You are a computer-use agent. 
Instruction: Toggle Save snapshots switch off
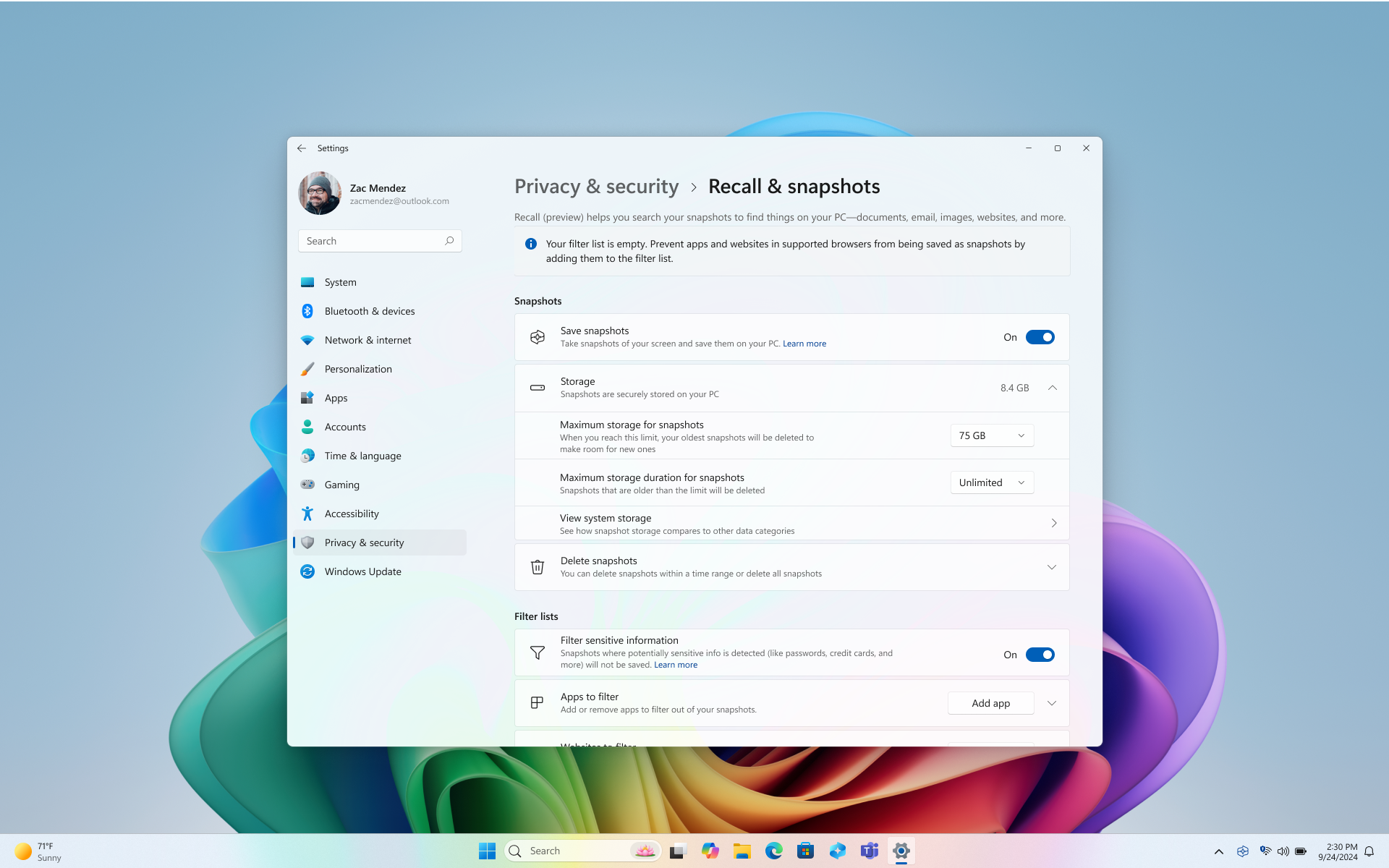coord(1040,337)
